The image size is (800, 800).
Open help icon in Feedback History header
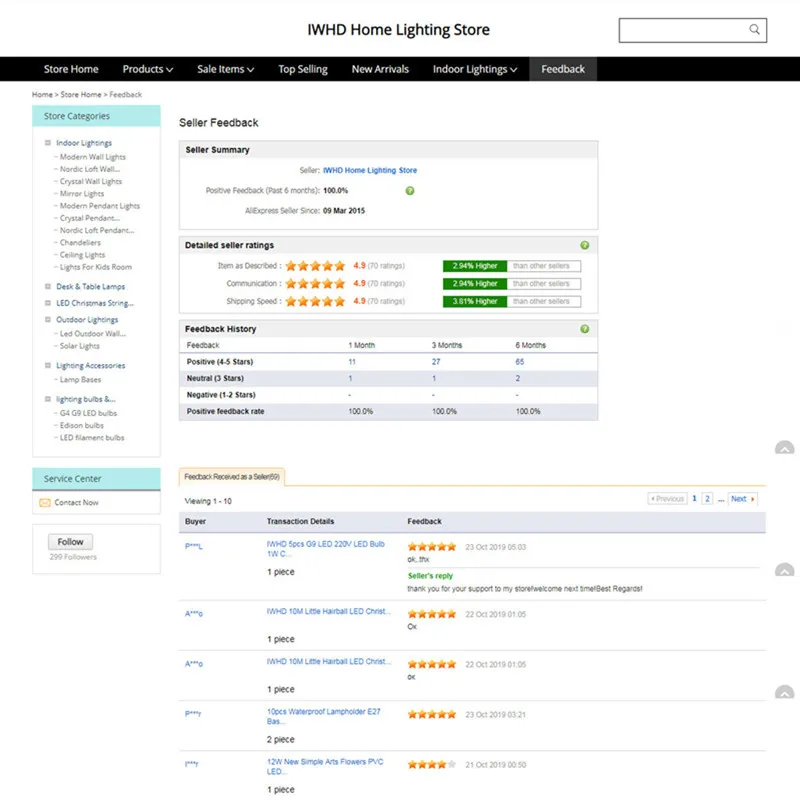click(585, 329)
